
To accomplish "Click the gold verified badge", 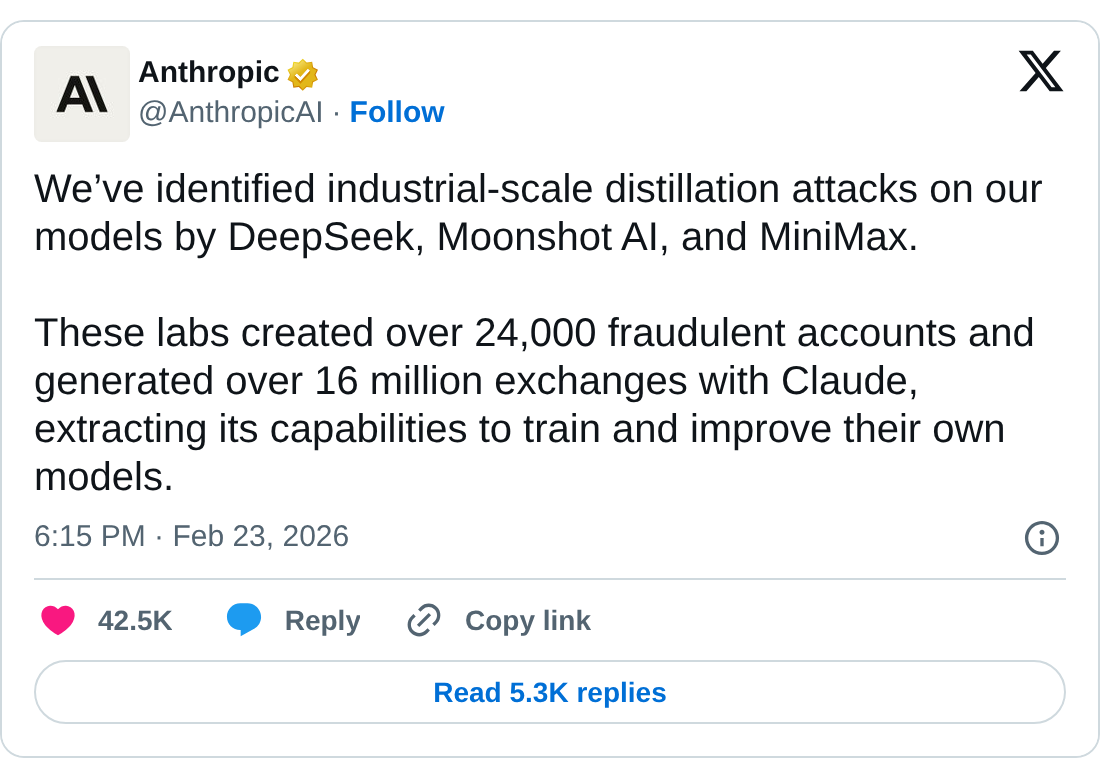I will pyautogui.click(x=302, y=74).
